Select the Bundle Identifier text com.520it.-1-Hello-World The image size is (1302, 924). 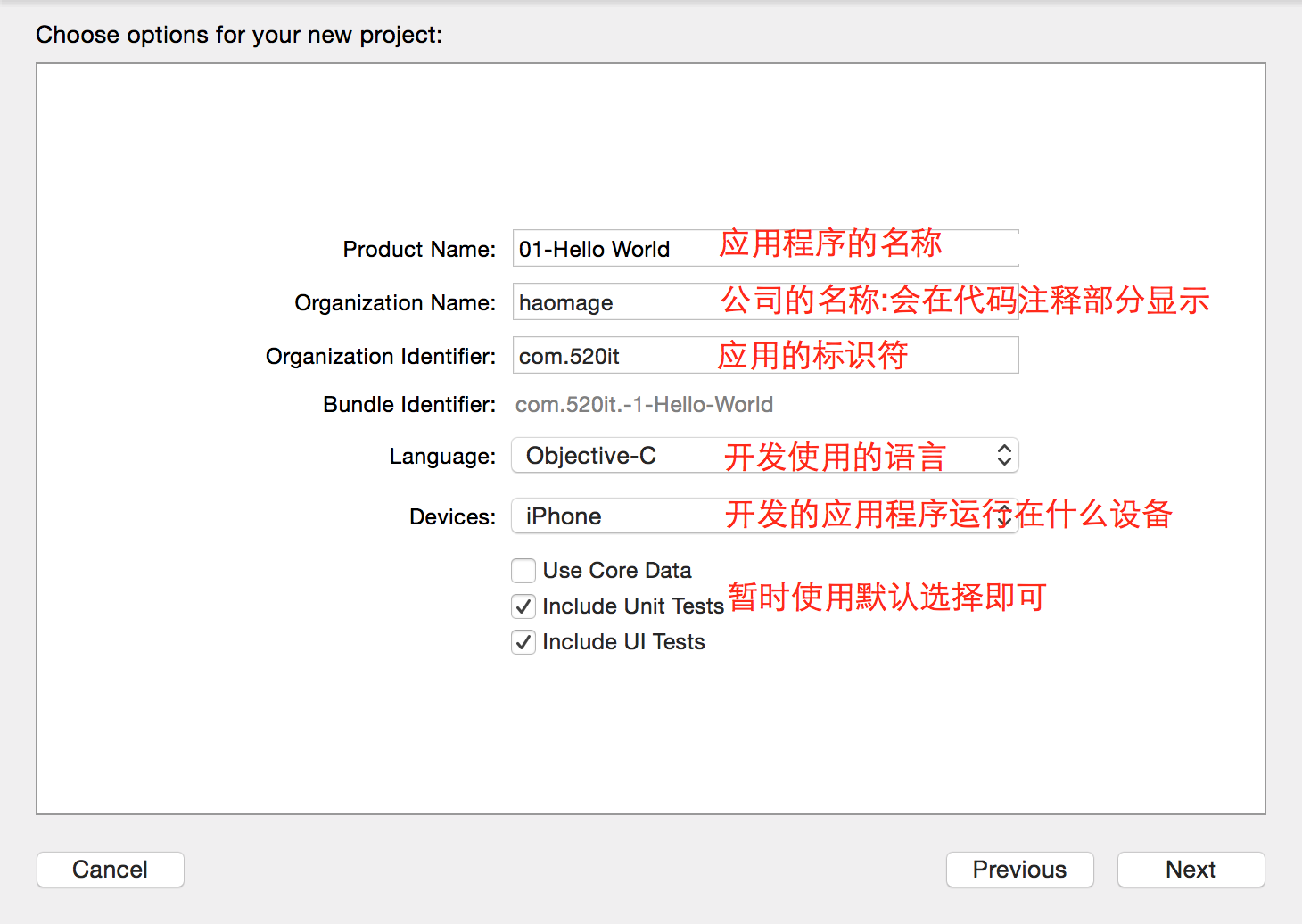[x=644, y=405]
